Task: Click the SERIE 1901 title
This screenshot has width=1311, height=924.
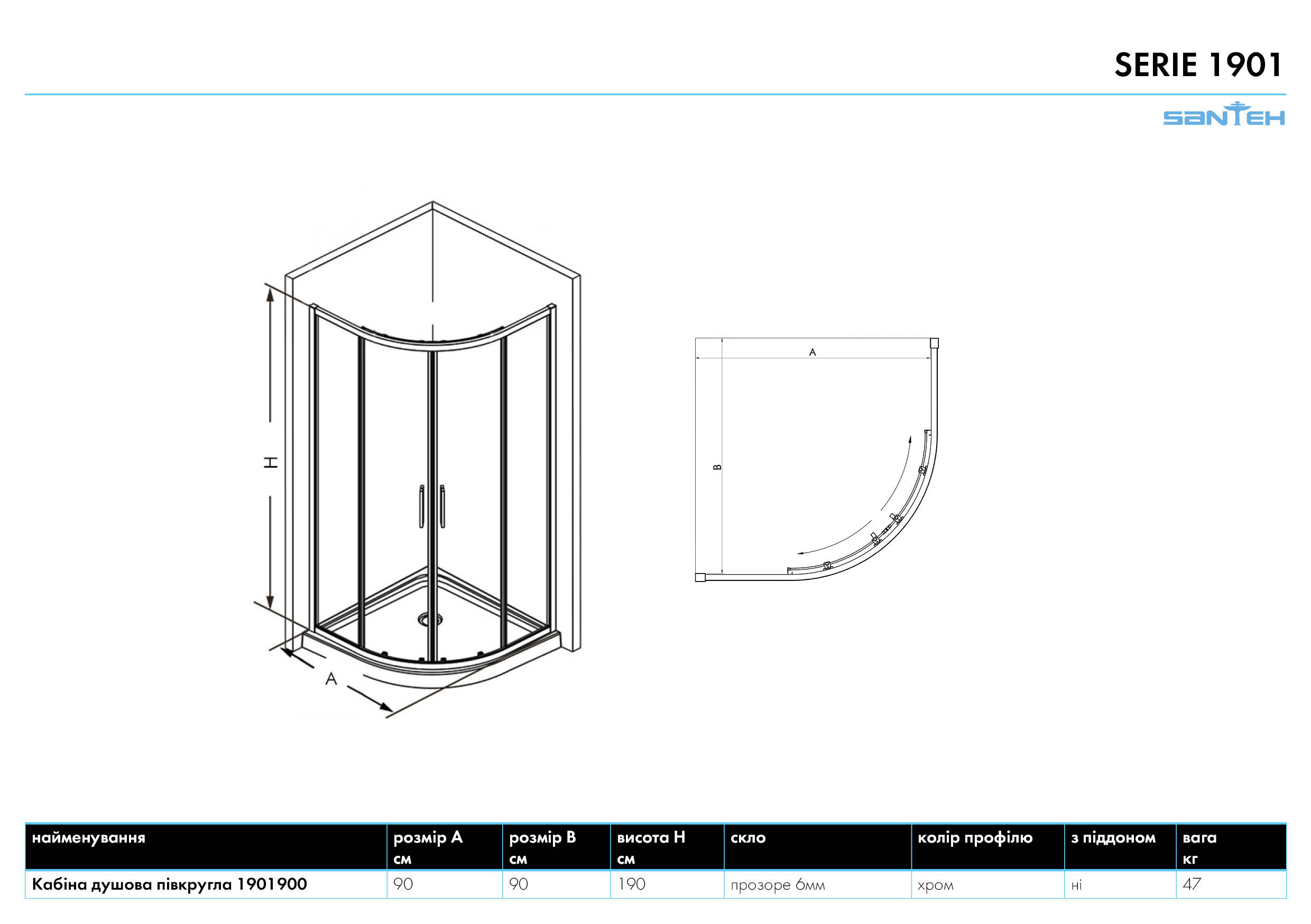Action: pyautogui.click(x=1198, y=65)
